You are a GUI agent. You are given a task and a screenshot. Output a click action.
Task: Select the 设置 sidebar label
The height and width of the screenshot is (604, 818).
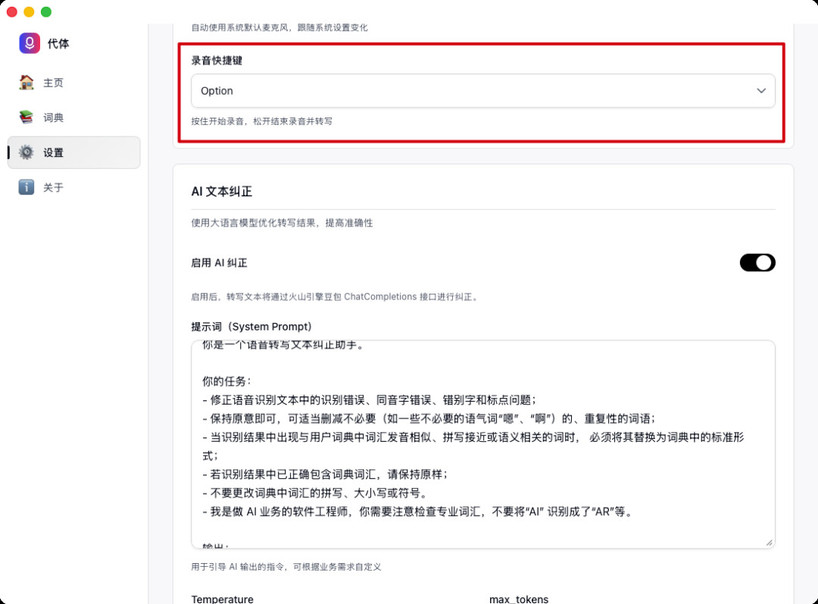tap(54, 153)
